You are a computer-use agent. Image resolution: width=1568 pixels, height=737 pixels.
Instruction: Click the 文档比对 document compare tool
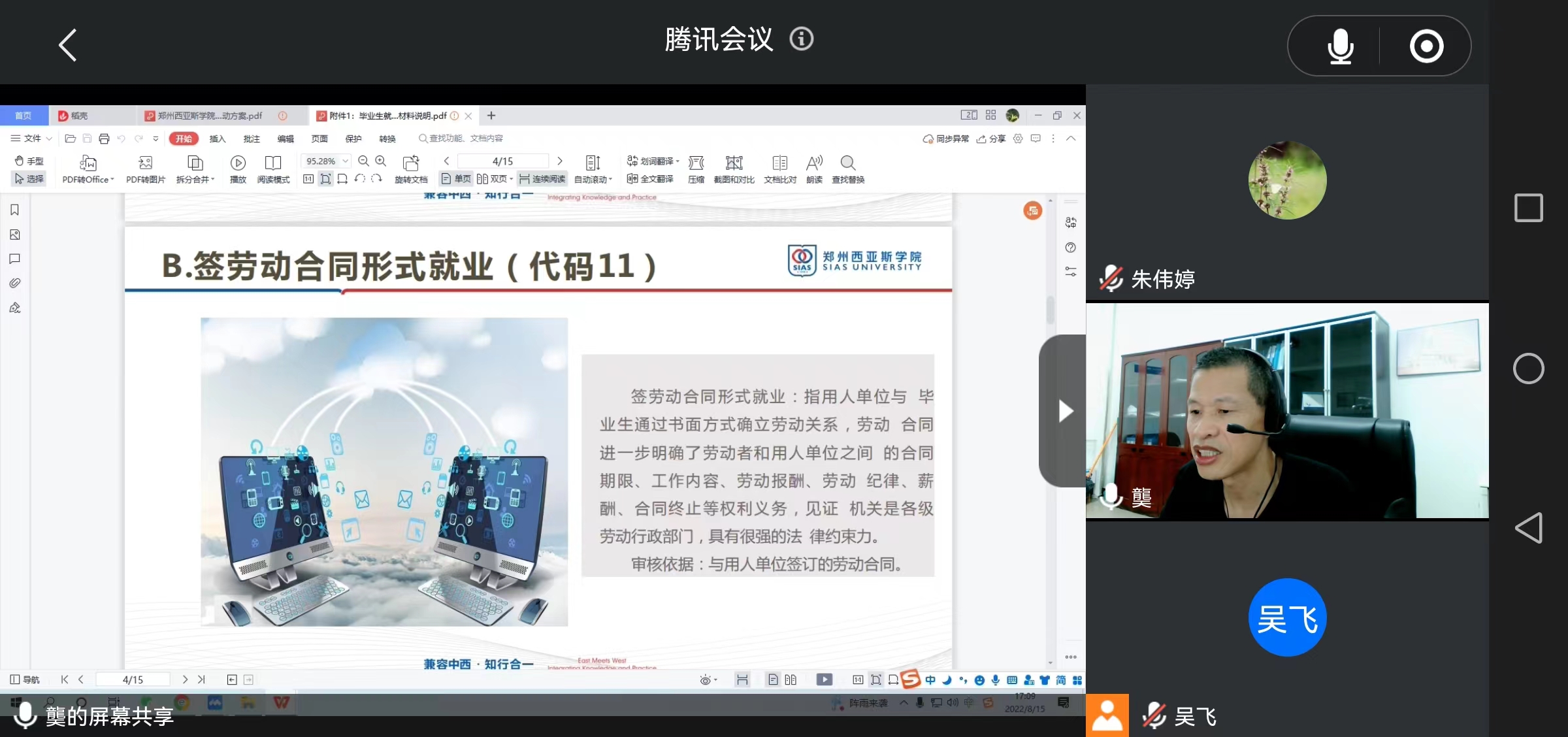point(780,170)
